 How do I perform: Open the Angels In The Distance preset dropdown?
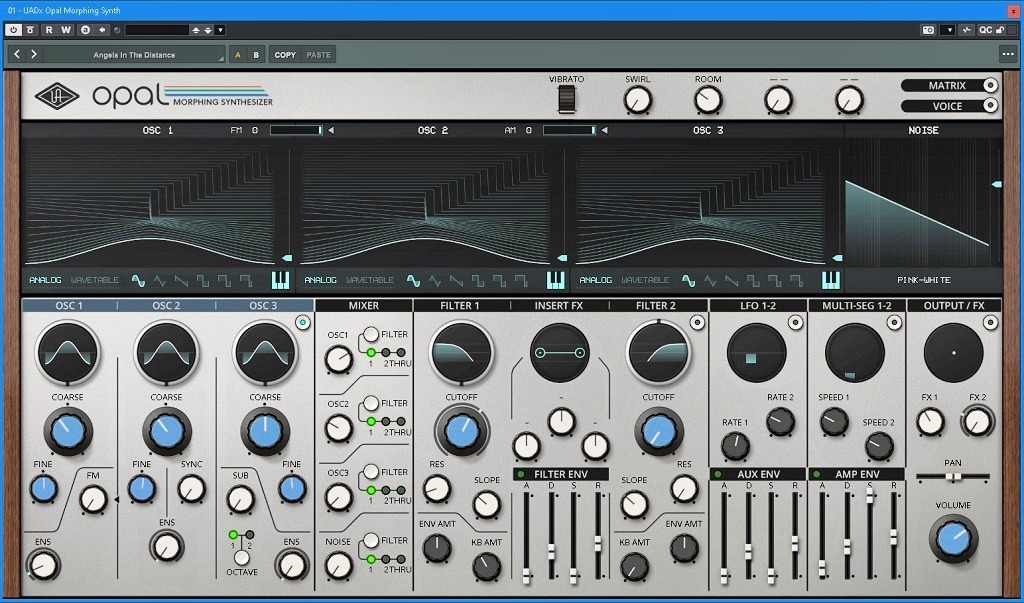[135, 55]
